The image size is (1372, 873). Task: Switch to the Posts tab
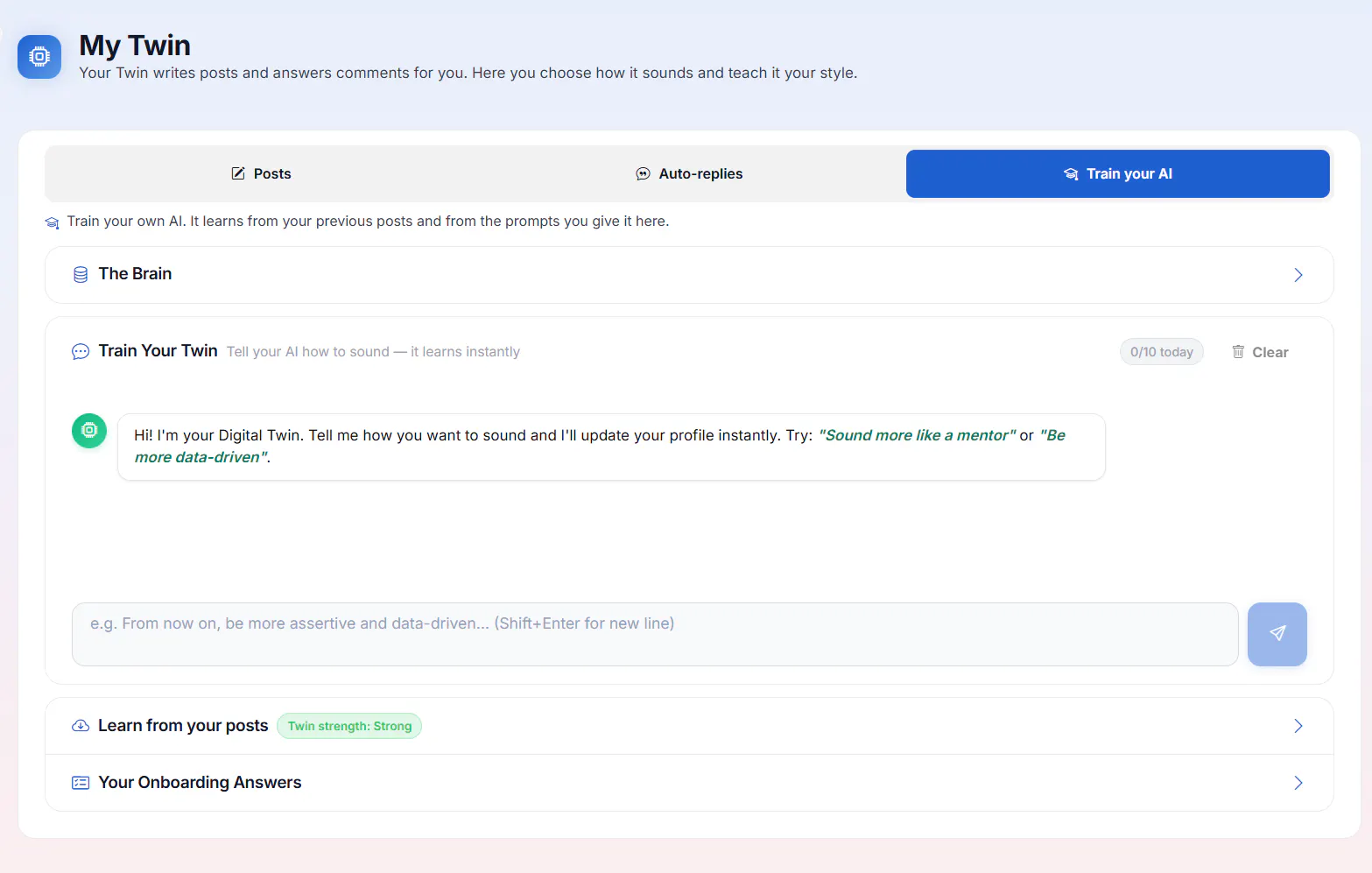tap(261, 173)
